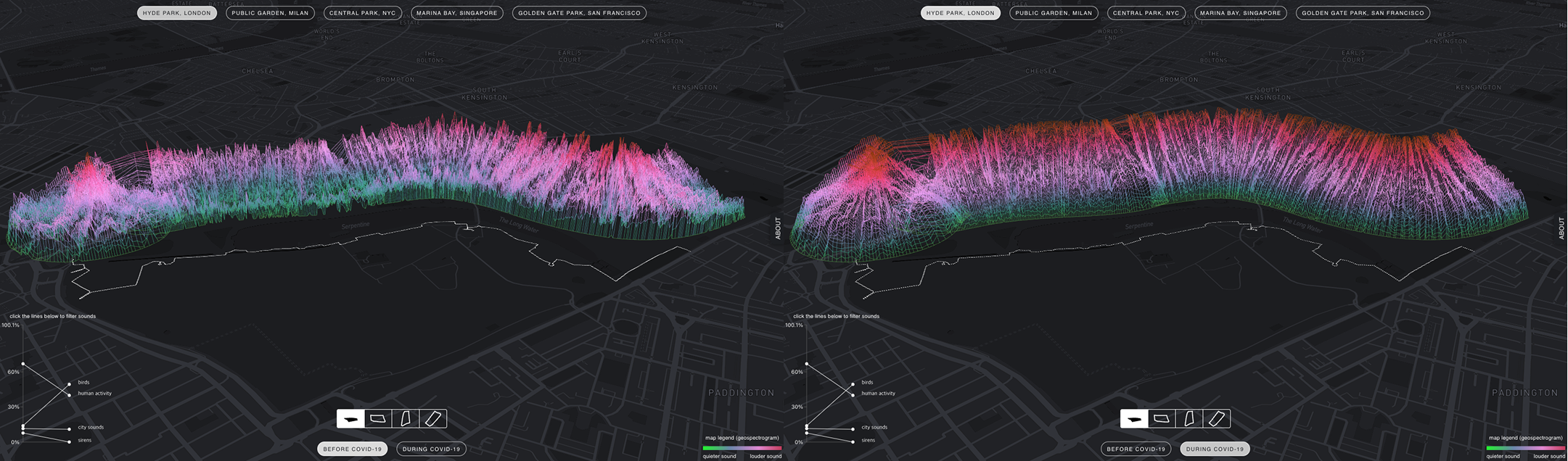Click the CHELSEA map label, left panel
This screenshot has width=1568, height=461.
point(258,72)
